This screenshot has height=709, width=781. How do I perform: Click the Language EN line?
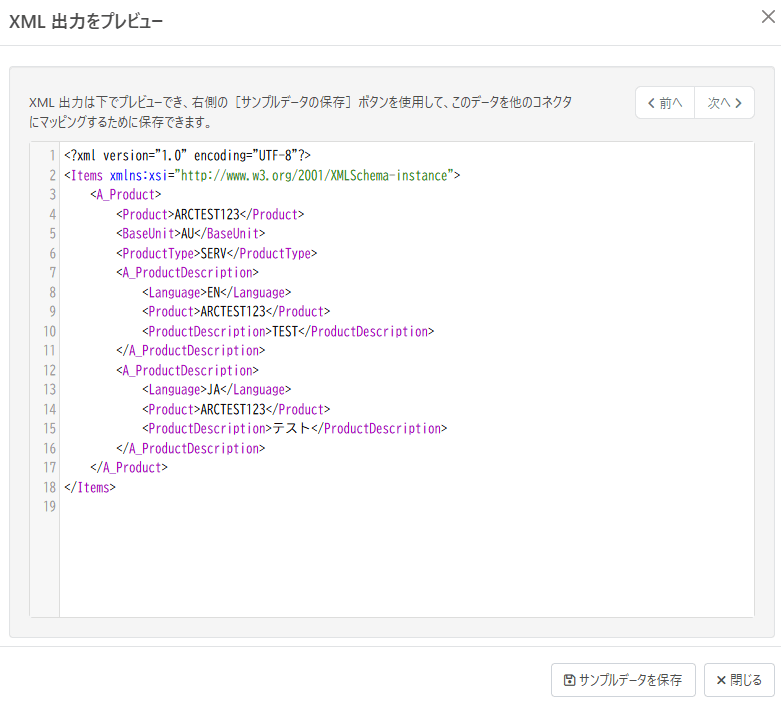tap(216, 292)
